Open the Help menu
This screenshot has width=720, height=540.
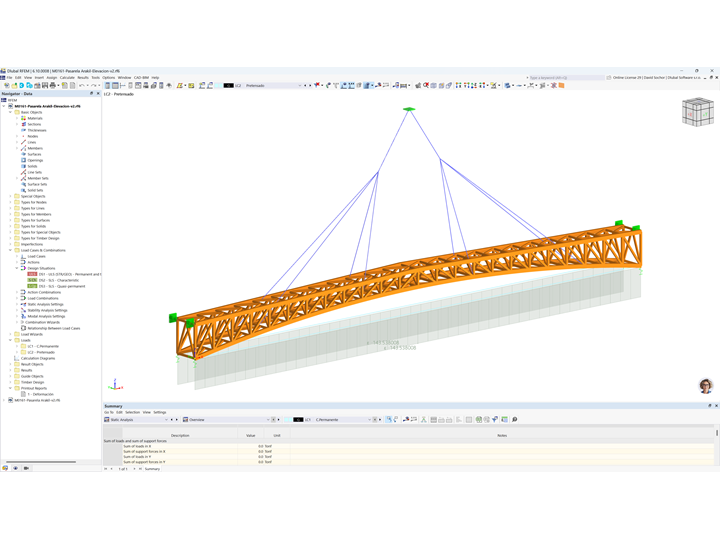point(155,78)
